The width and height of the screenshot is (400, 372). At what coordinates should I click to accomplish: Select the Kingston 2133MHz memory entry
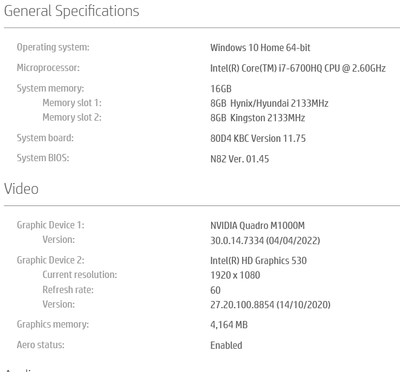pyautogui.click(x=257, y=118)
